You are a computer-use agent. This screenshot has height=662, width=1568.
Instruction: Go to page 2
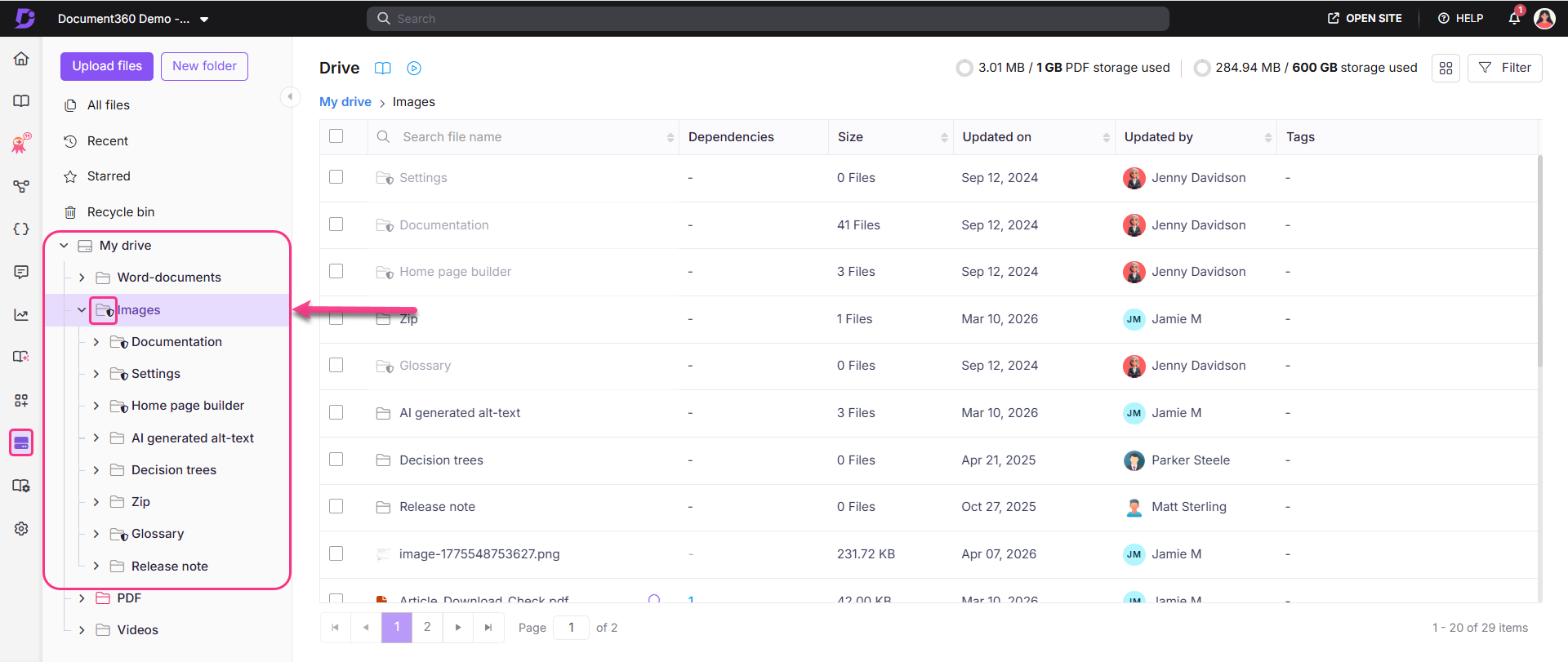coord(427,628)
